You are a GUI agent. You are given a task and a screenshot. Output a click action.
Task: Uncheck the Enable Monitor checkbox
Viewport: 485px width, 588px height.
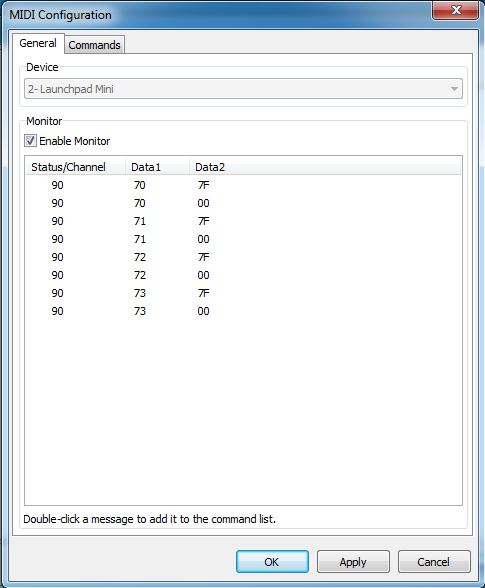30,141
